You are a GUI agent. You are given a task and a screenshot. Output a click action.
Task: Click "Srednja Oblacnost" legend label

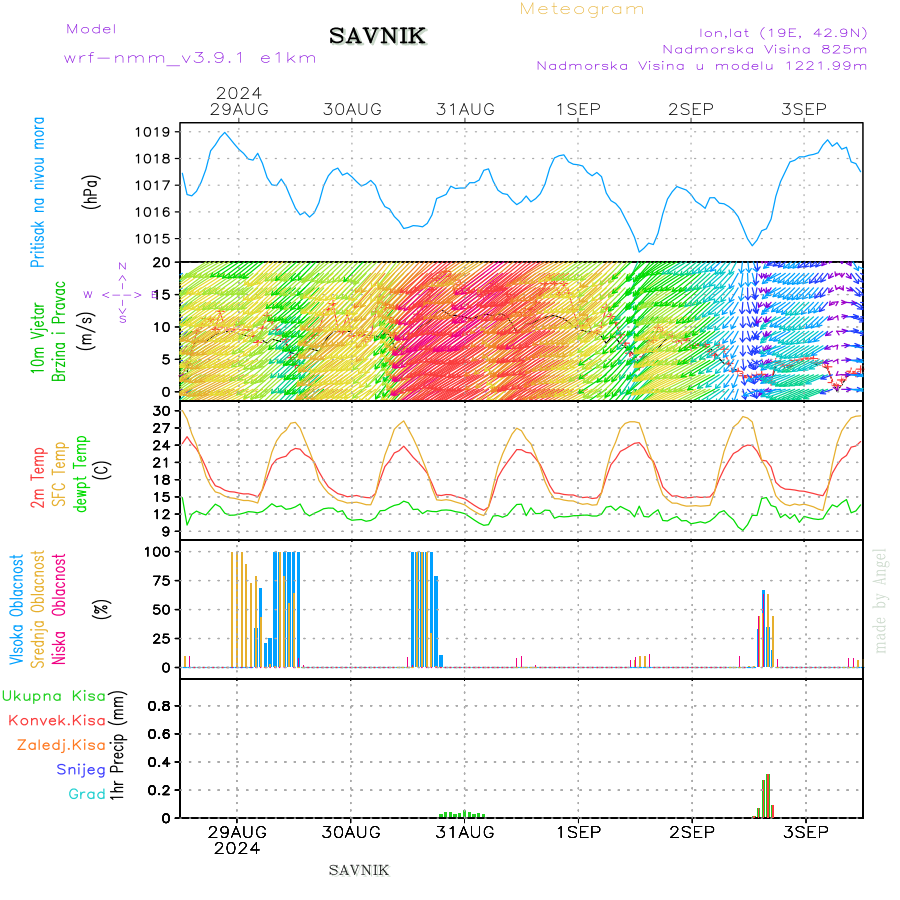click(37, 610)
